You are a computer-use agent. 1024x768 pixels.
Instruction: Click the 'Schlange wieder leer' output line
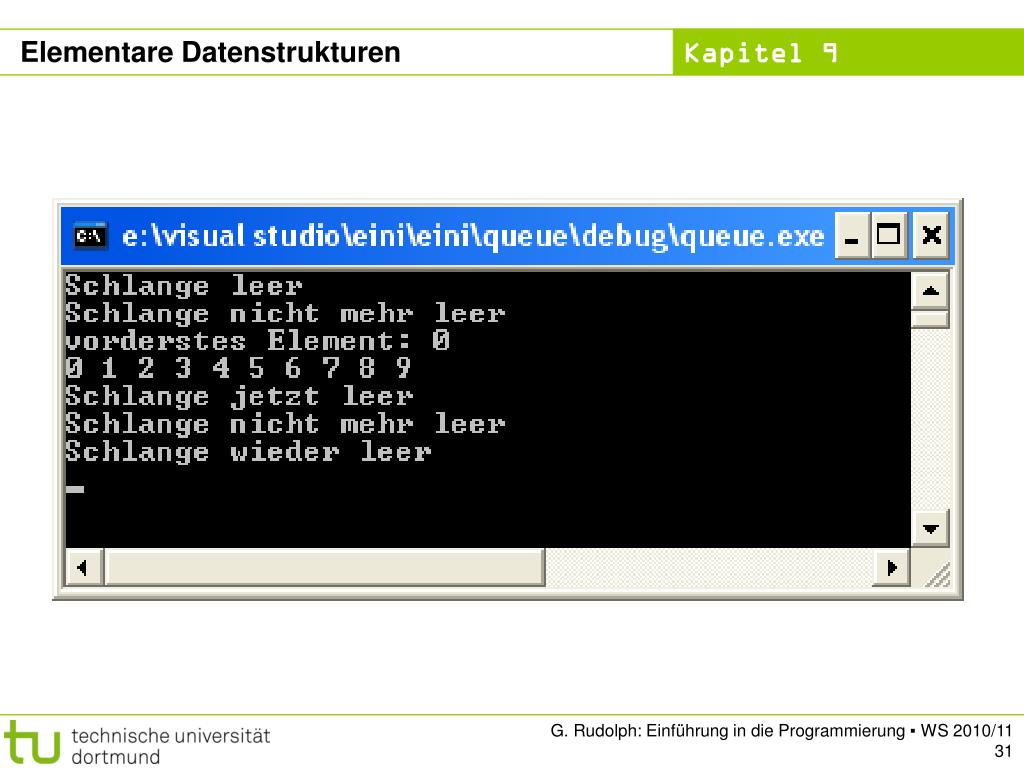[248, 452]
